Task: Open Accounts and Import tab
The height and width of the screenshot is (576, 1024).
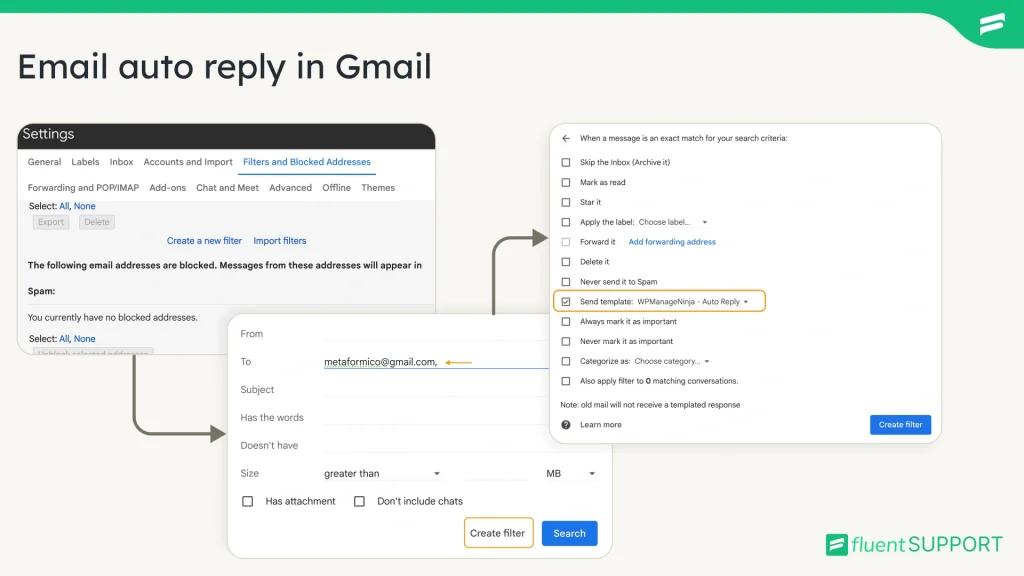Action: point(188,162)
